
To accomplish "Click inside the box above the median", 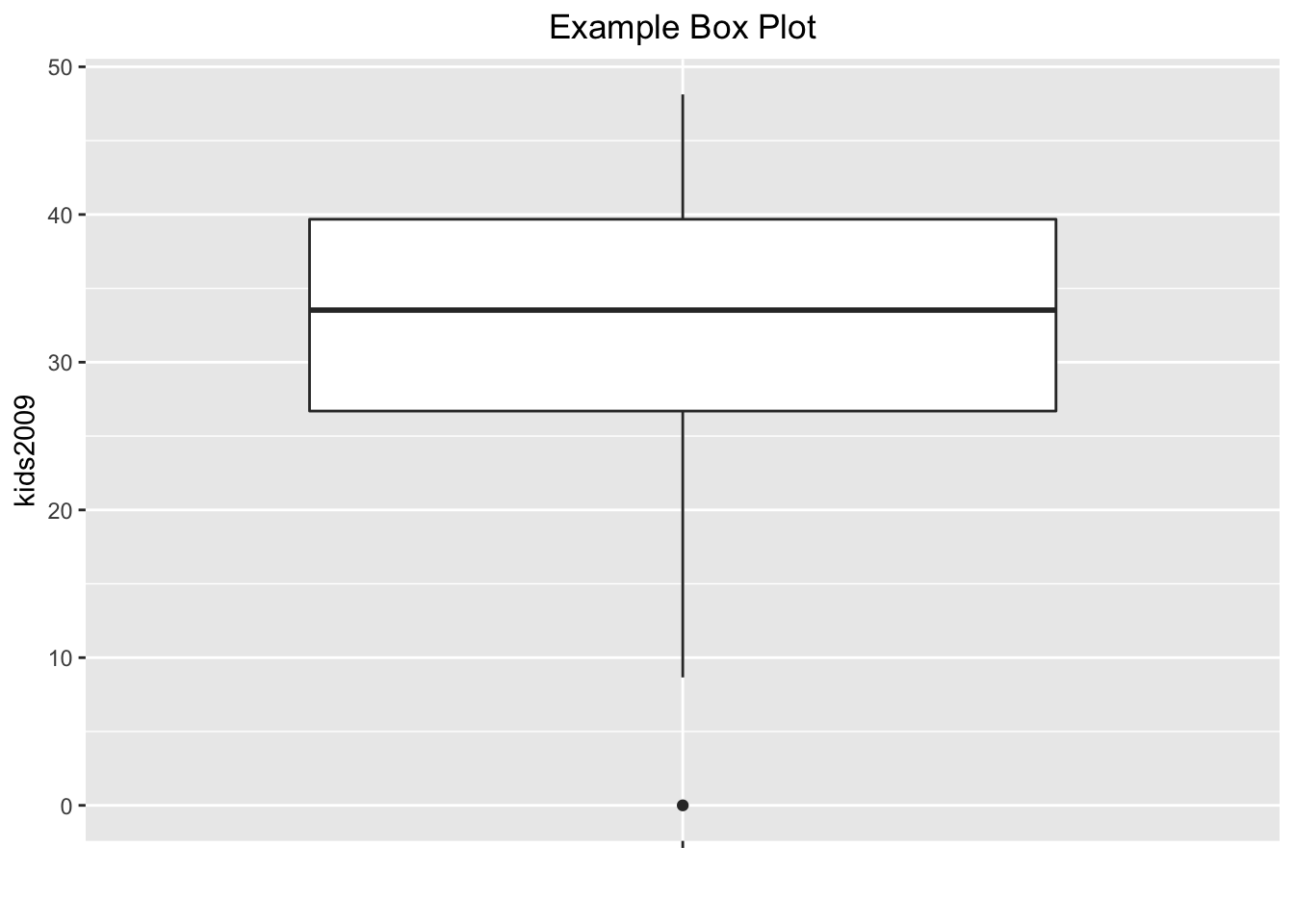I will click(683, 264).
